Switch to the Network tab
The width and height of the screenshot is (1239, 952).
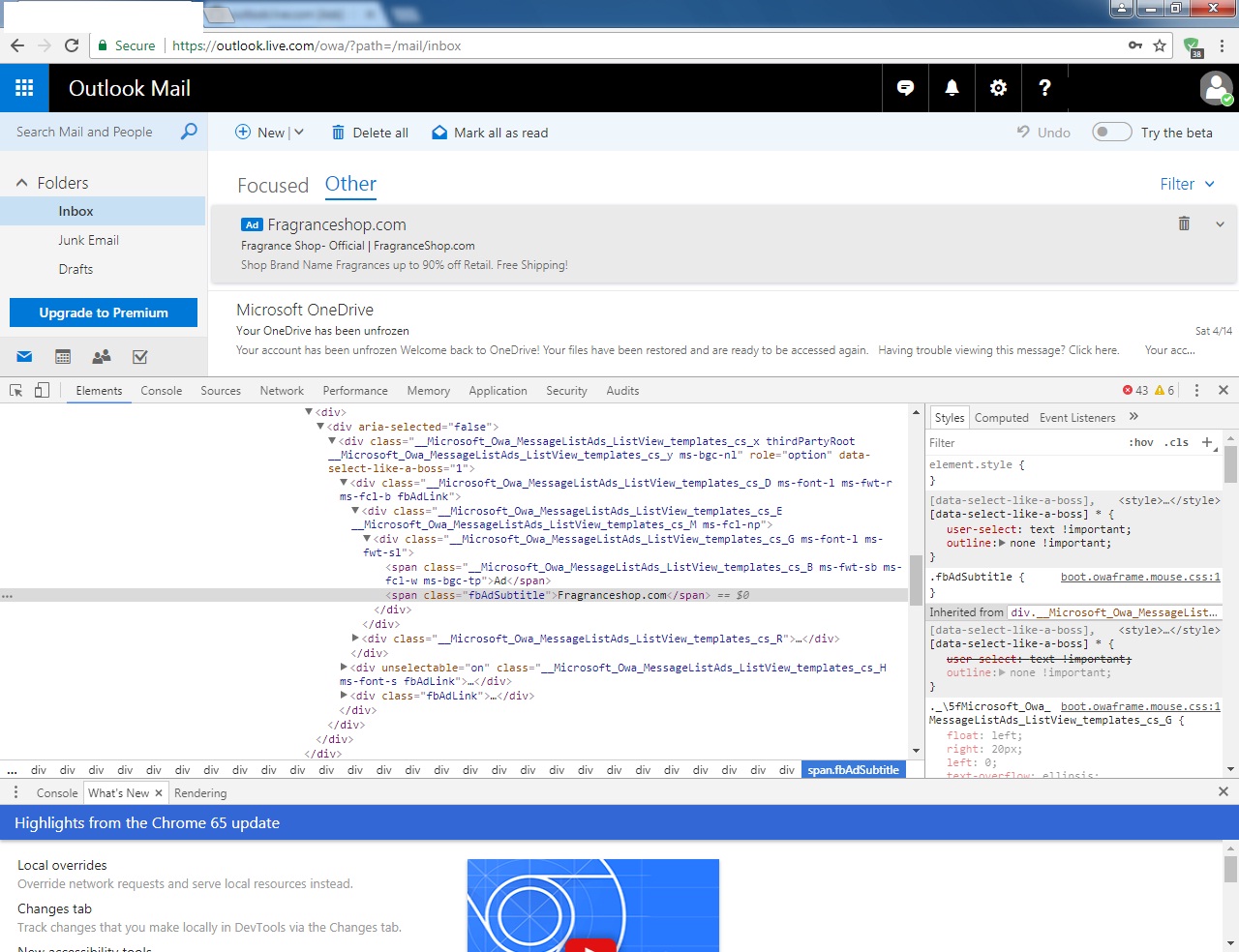click(x=282, y=391)
